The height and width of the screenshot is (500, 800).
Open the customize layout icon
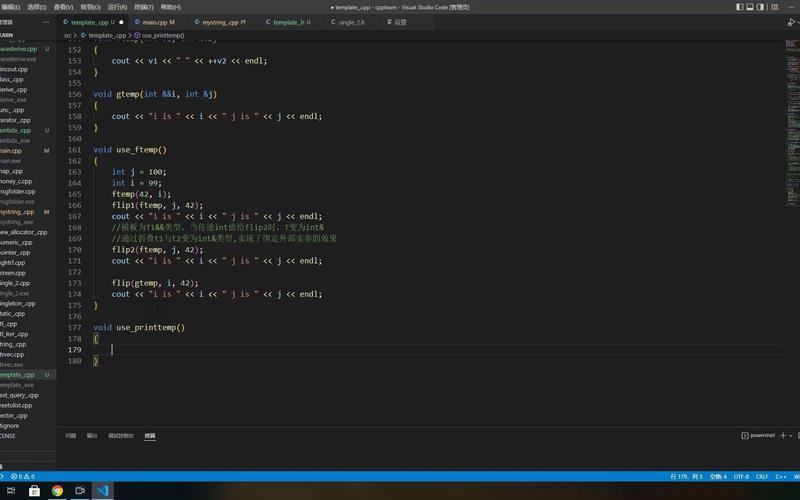(774, 7)
